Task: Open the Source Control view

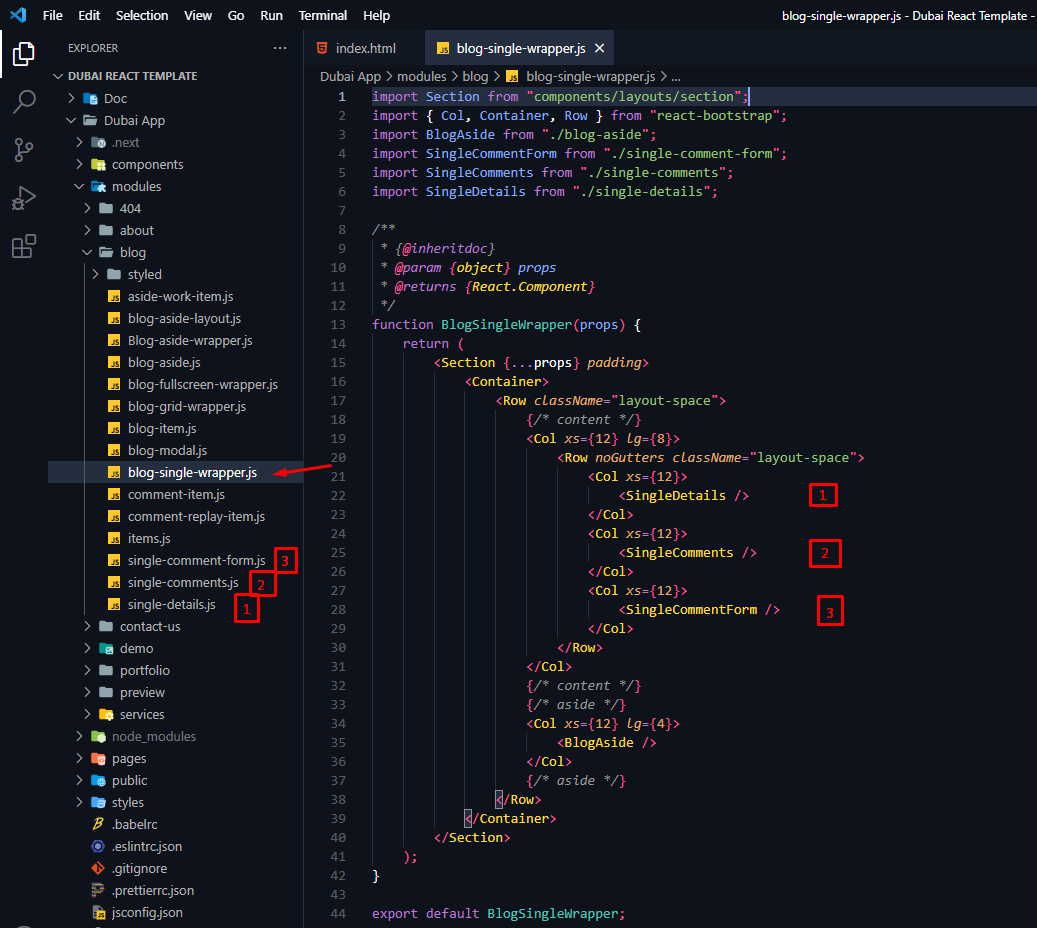Action: coord(24,150)
